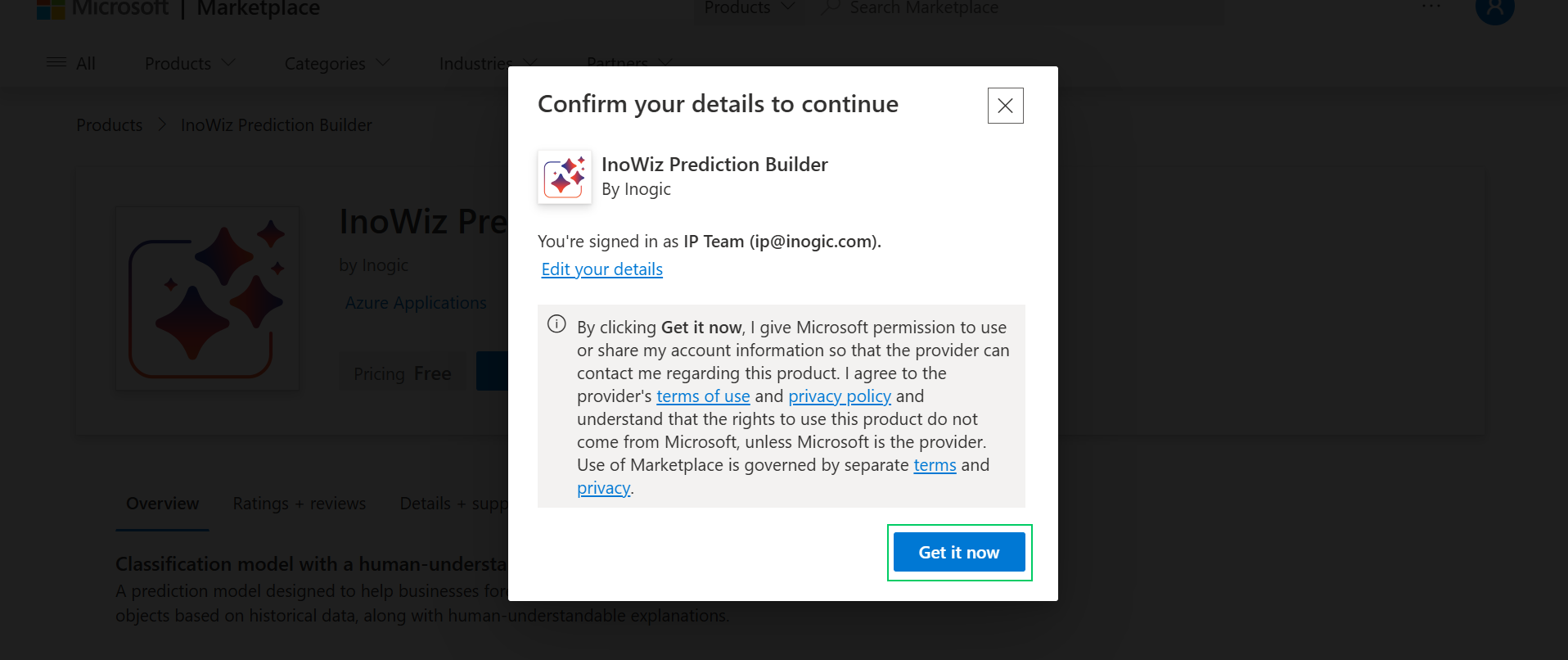Close the Confirm your details dialog

(x=1005, y=106)
